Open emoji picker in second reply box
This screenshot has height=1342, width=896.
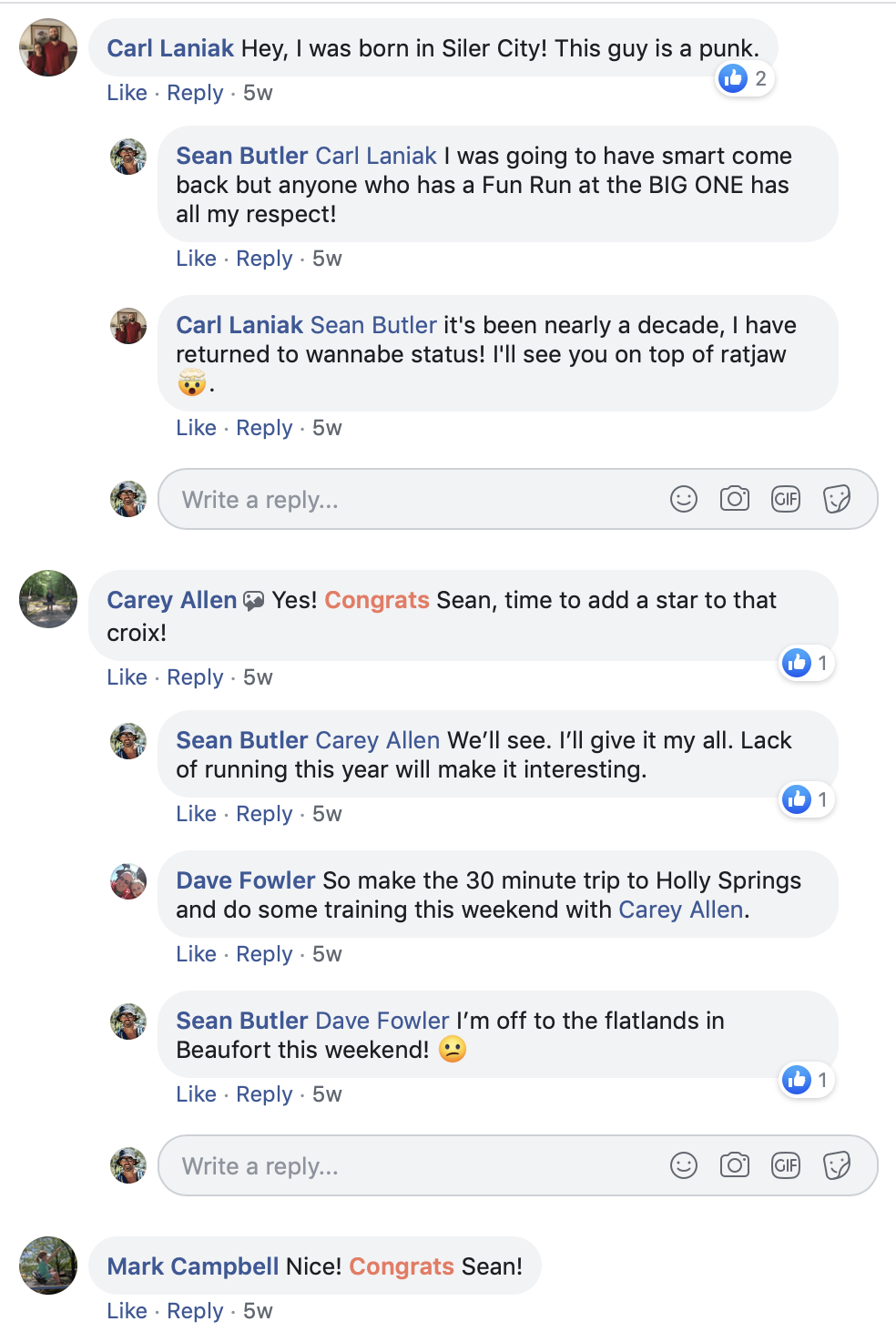click(x=683, y=1165)
